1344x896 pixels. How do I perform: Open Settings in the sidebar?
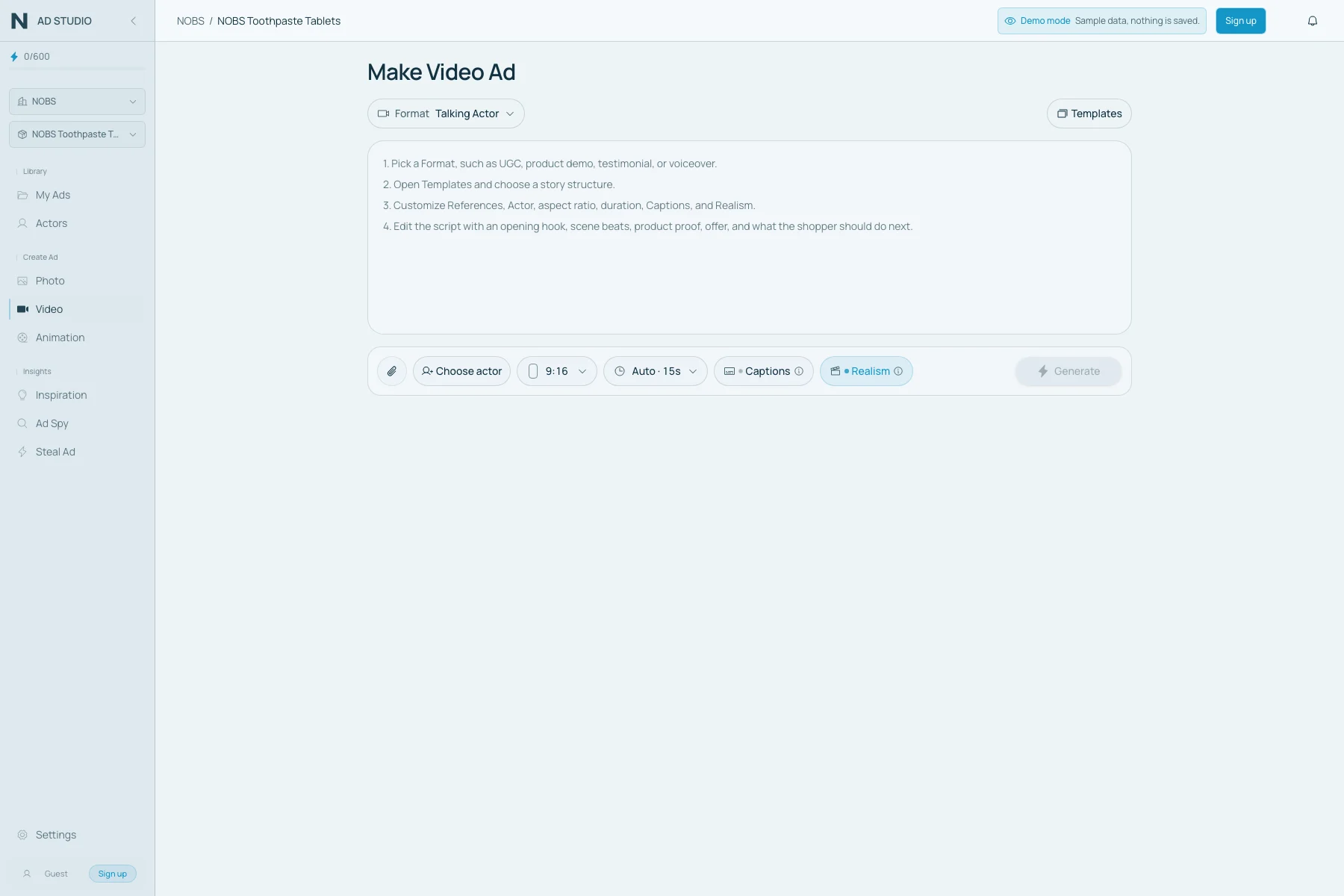[77, 835]
